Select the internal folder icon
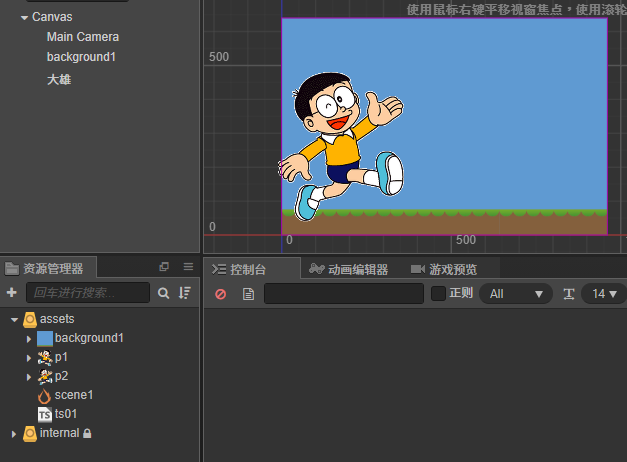 coord(30,434)
